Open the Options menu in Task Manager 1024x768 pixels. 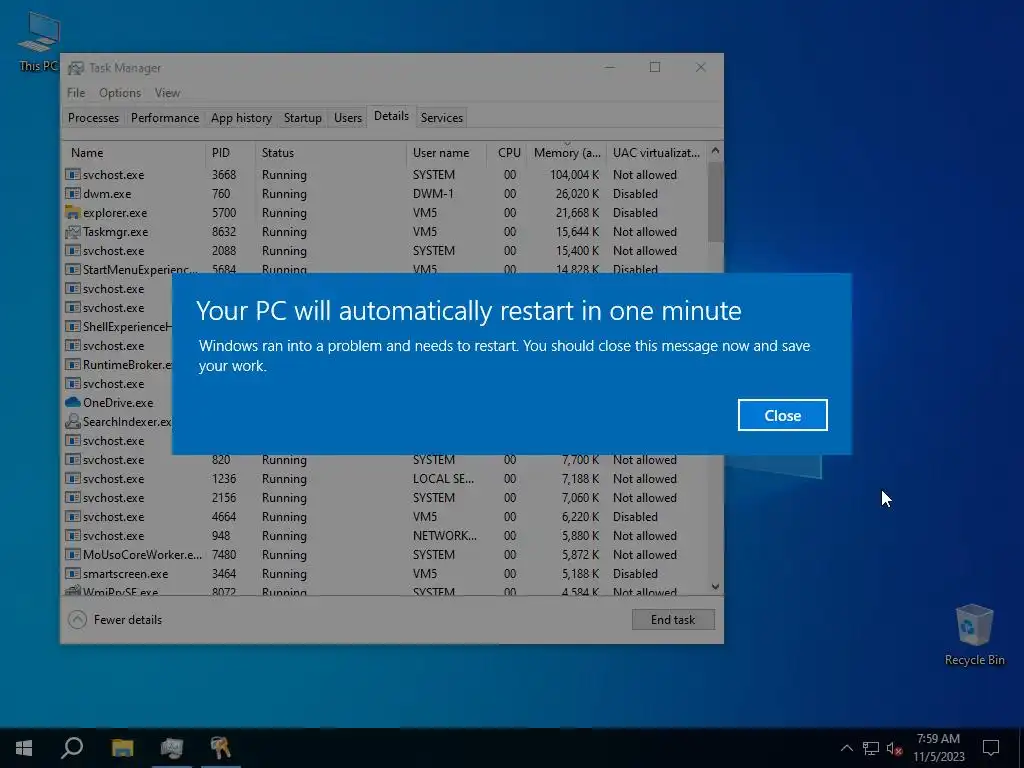point(120,93)
